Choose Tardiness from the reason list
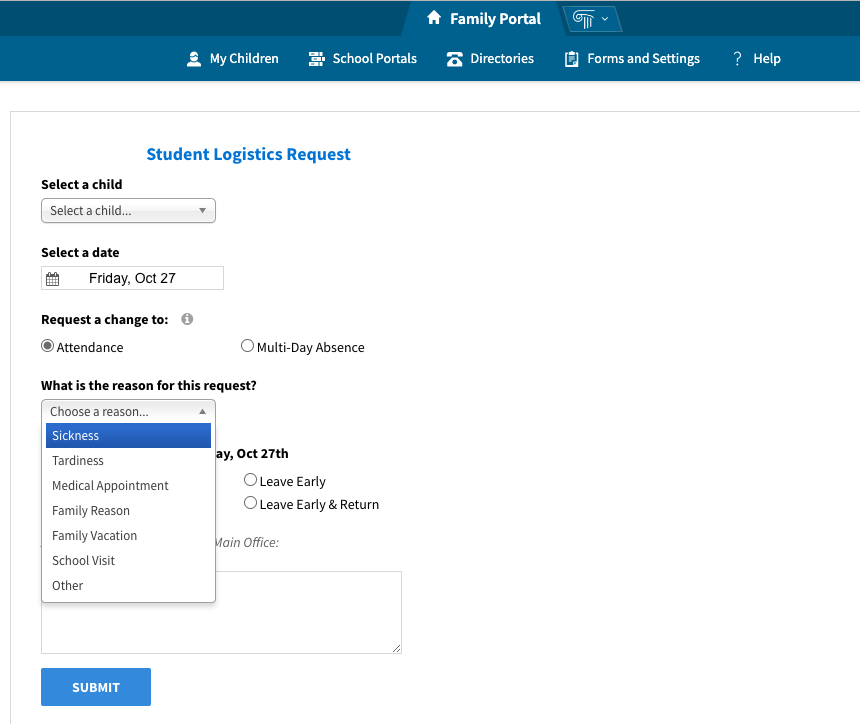 [x=128, y=461]
